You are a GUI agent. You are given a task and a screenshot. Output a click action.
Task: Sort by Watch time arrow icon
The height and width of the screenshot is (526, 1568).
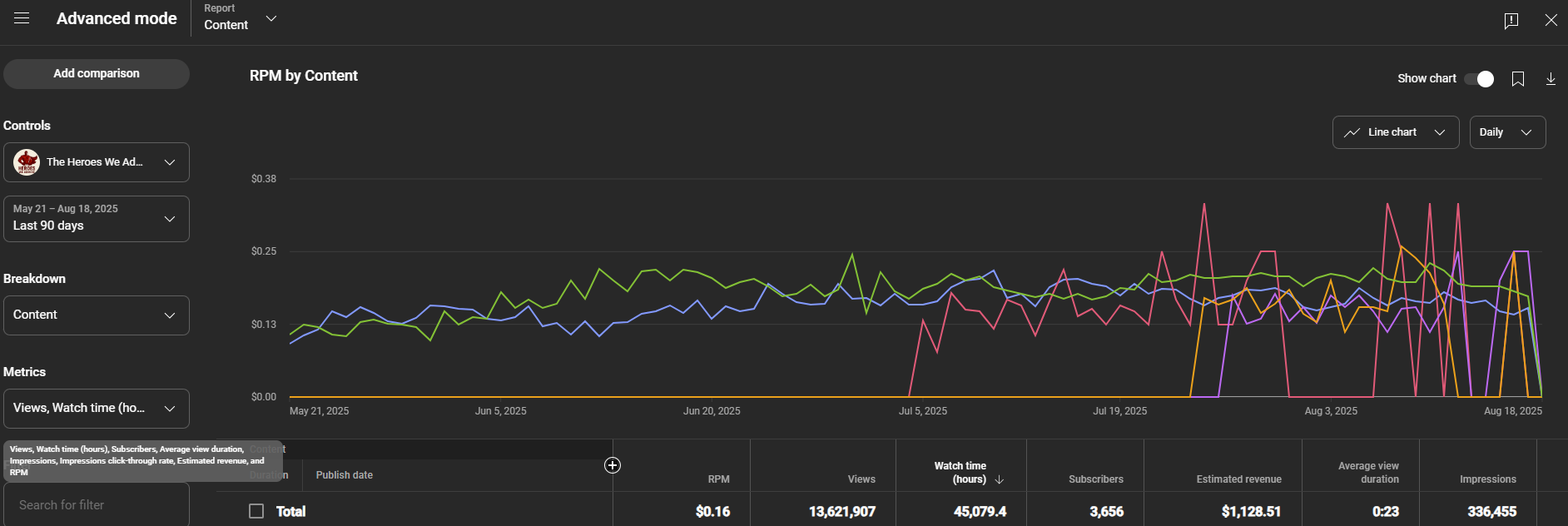tap(1000, 479)
